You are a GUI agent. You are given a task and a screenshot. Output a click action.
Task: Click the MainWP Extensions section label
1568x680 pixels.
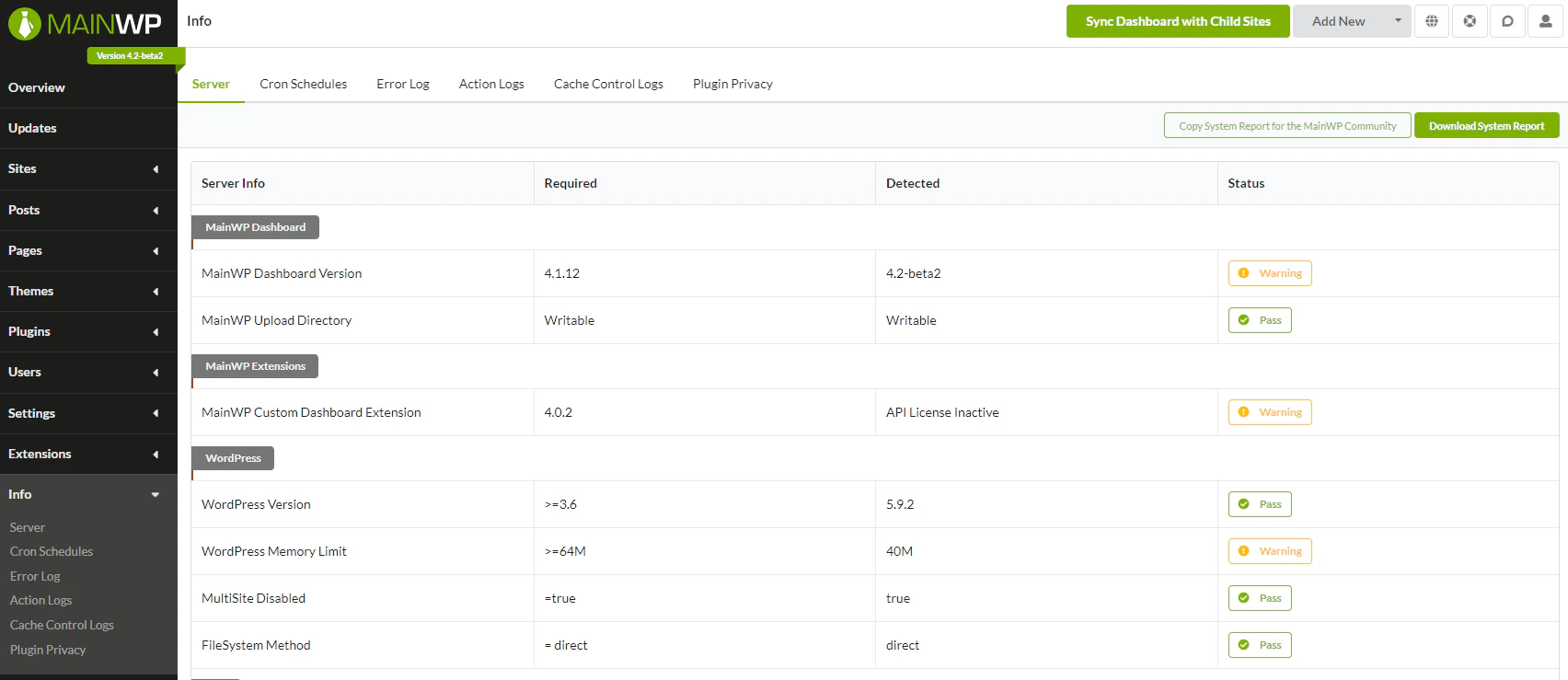coord(255,366)
